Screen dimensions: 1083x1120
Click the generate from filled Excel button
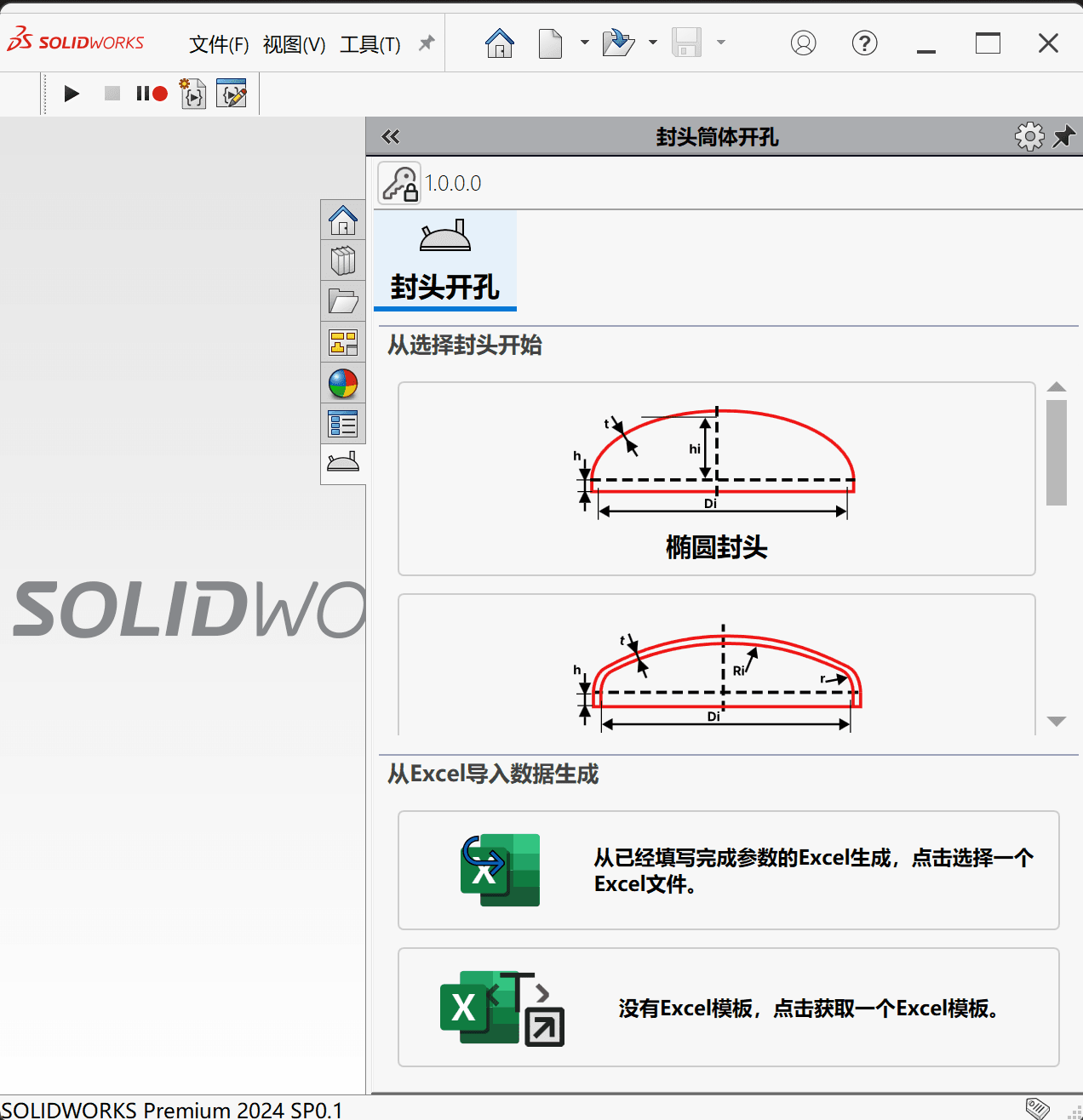pos(728,870)
